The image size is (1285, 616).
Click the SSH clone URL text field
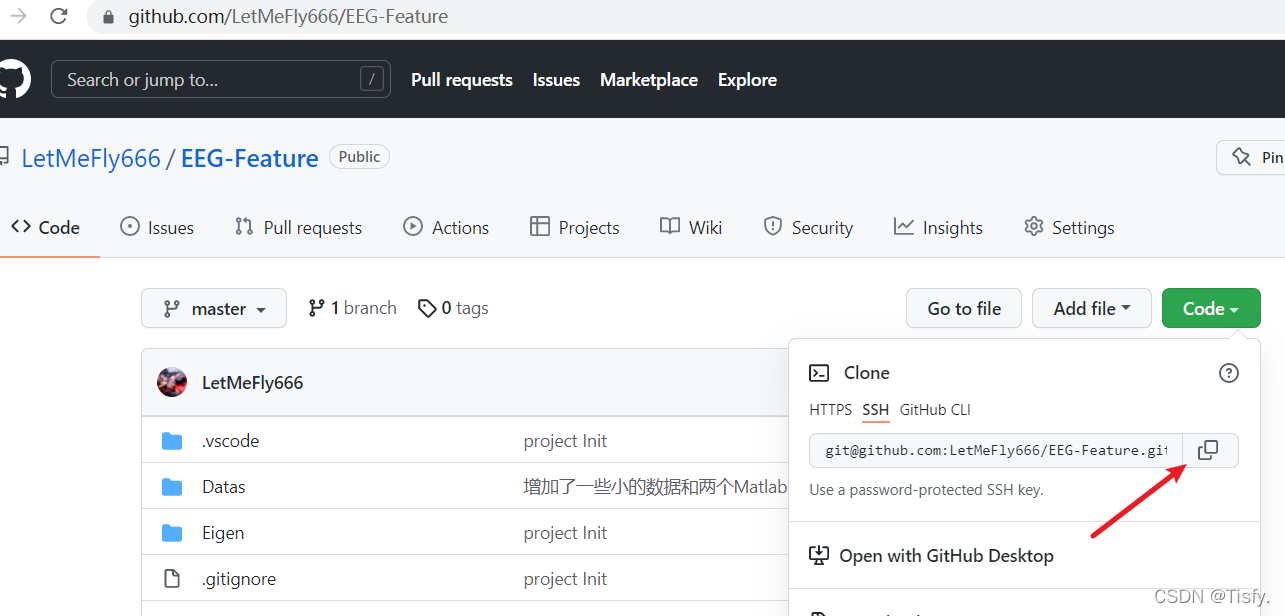tap(996, 450)
